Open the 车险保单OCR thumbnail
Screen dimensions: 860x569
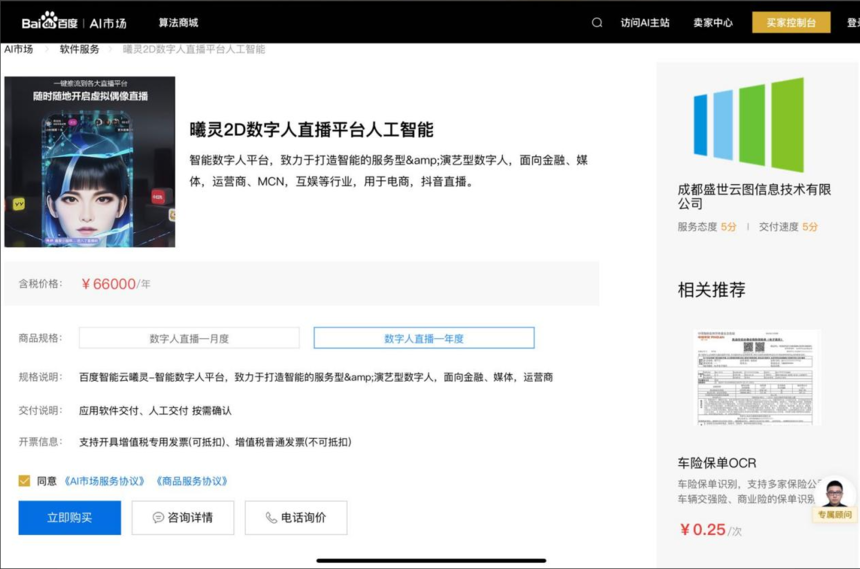point(757,378)
